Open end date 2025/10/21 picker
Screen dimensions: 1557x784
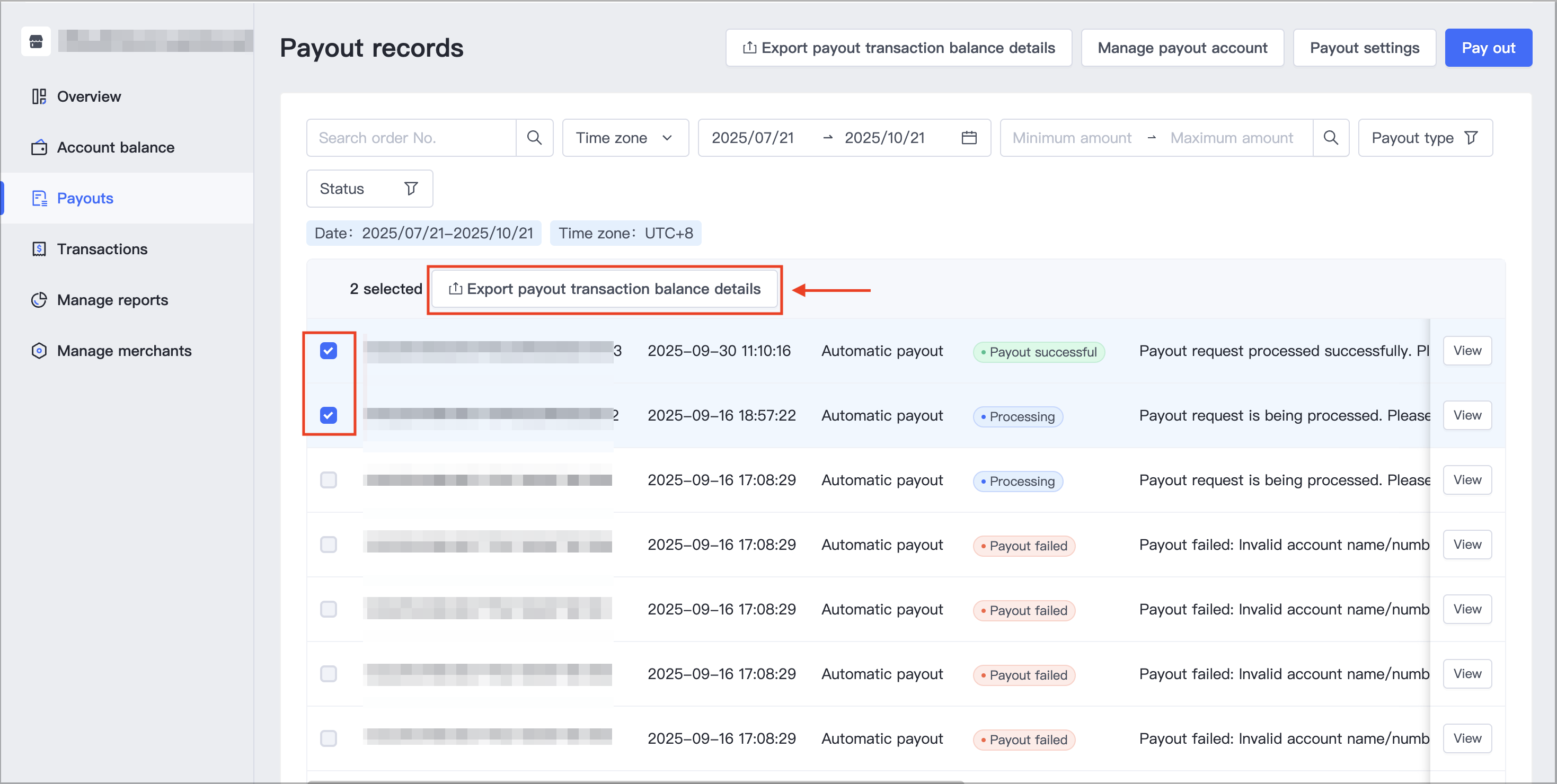click(x=884, y=138)
